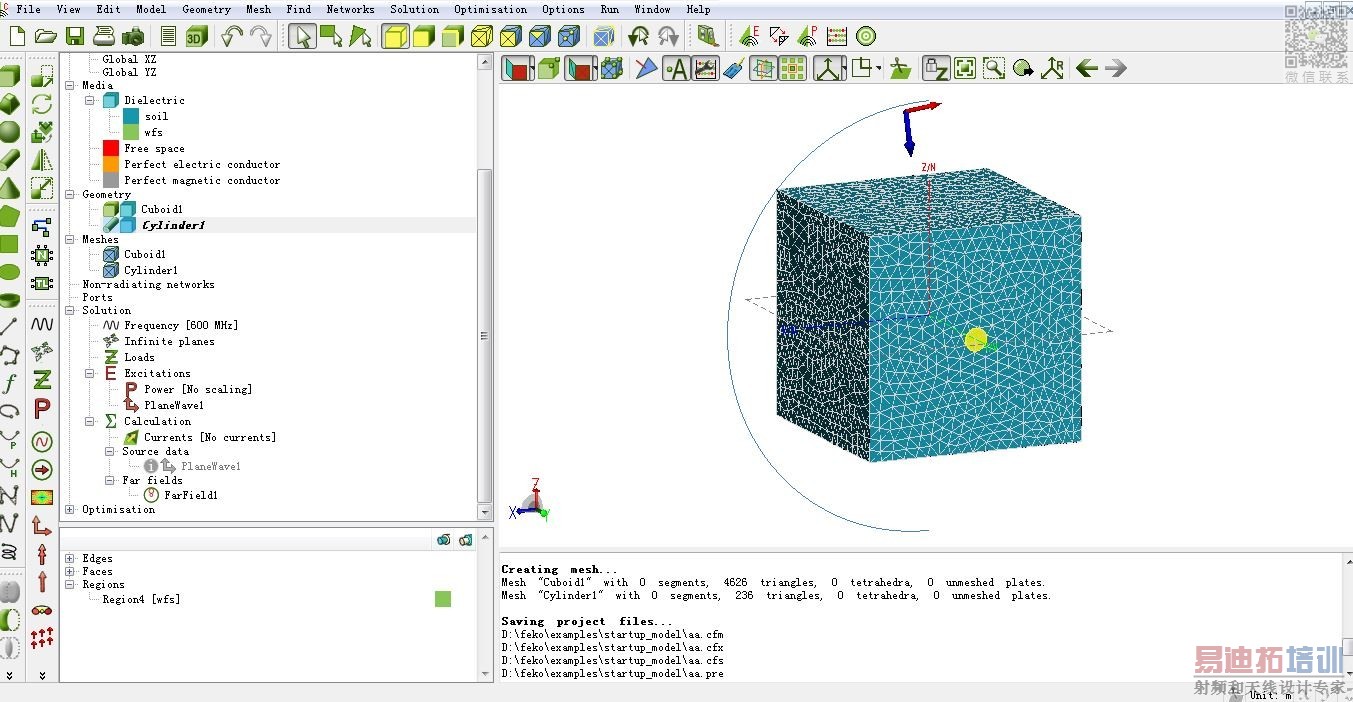Open the 3D view toolbar icon
This screenshot has height=702, width=1353.
pyautogui.click(x=197, y=37)
